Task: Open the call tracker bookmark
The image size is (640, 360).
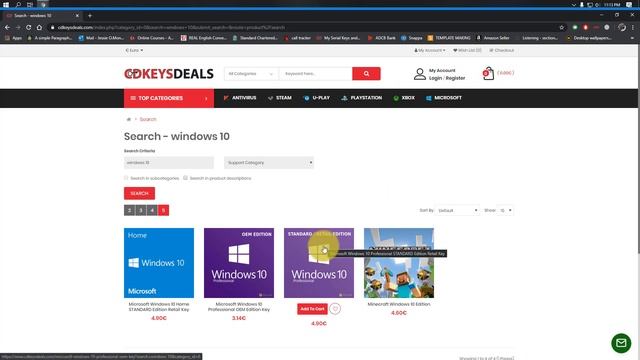Action: [298, 38]
